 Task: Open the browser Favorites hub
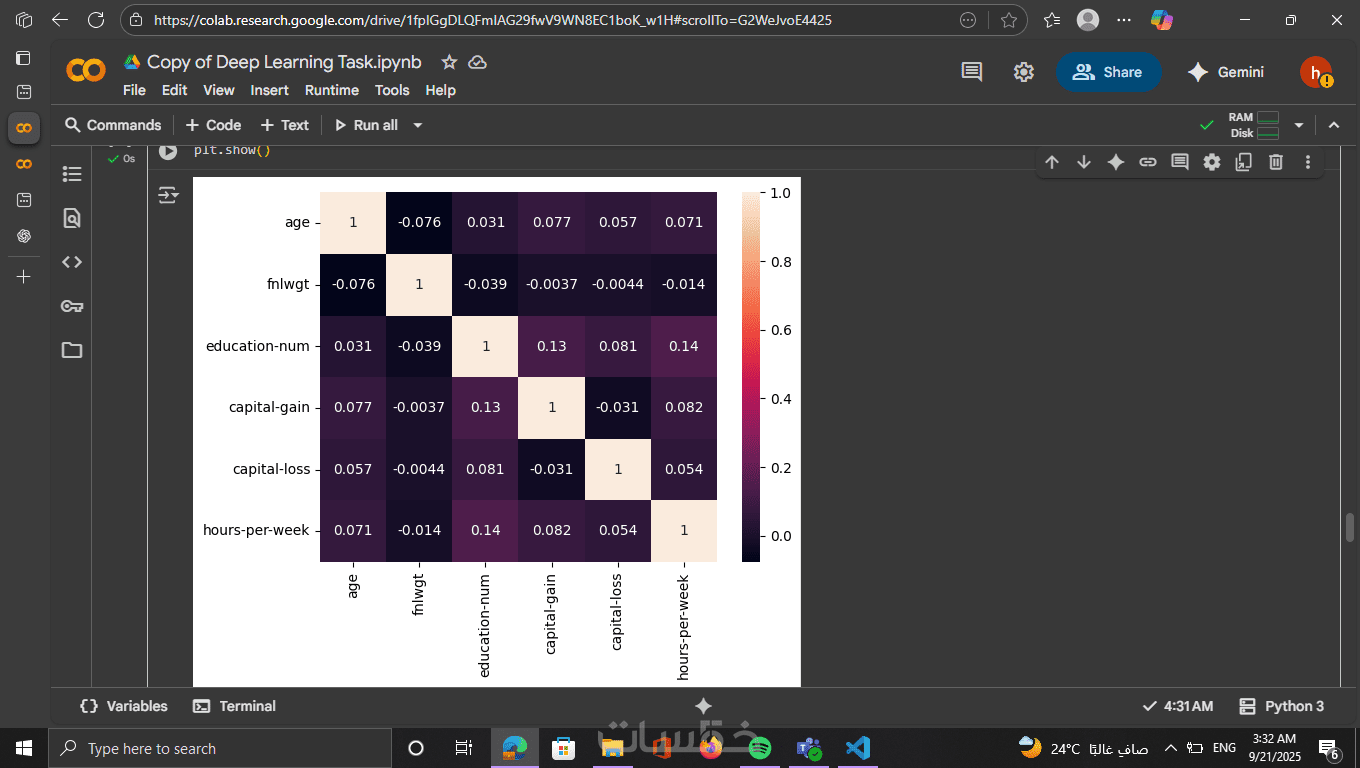[1052, 20]
